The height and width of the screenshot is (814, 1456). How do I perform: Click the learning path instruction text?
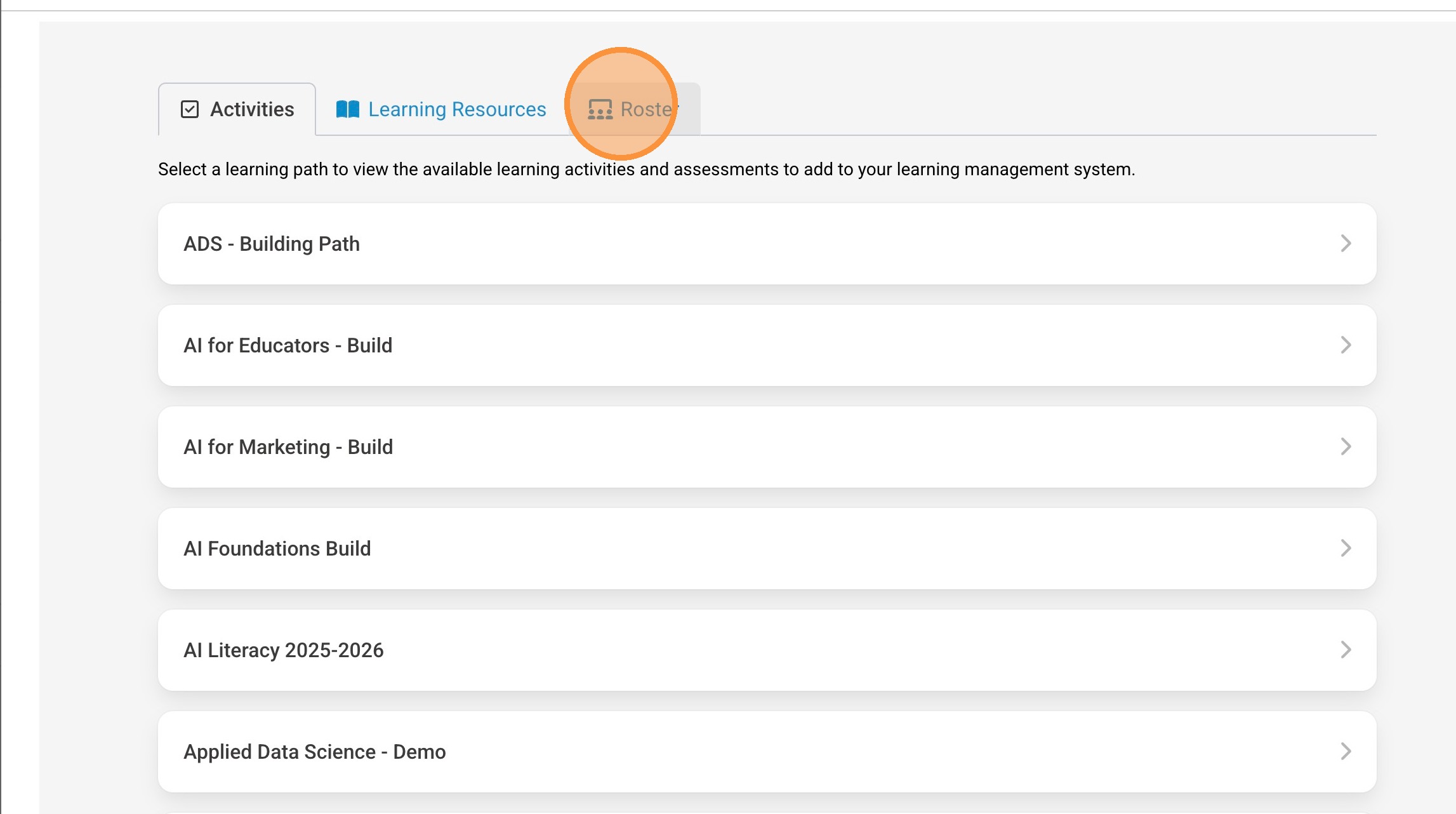pos(646,170)
